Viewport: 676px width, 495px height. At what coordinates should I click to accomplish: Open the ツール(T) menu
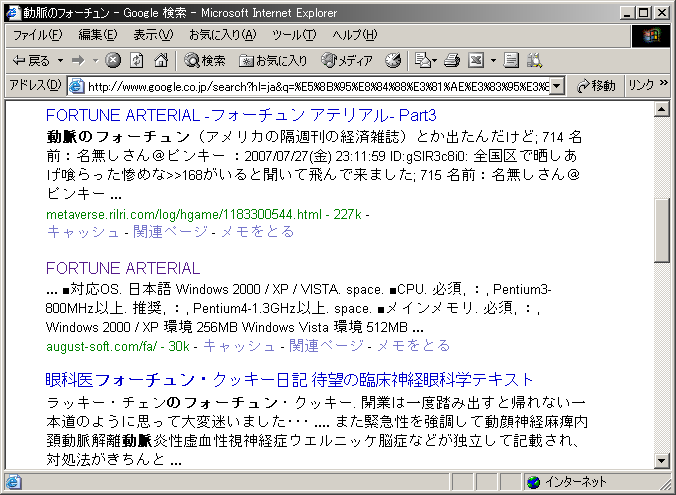click(x=294, y=35)
